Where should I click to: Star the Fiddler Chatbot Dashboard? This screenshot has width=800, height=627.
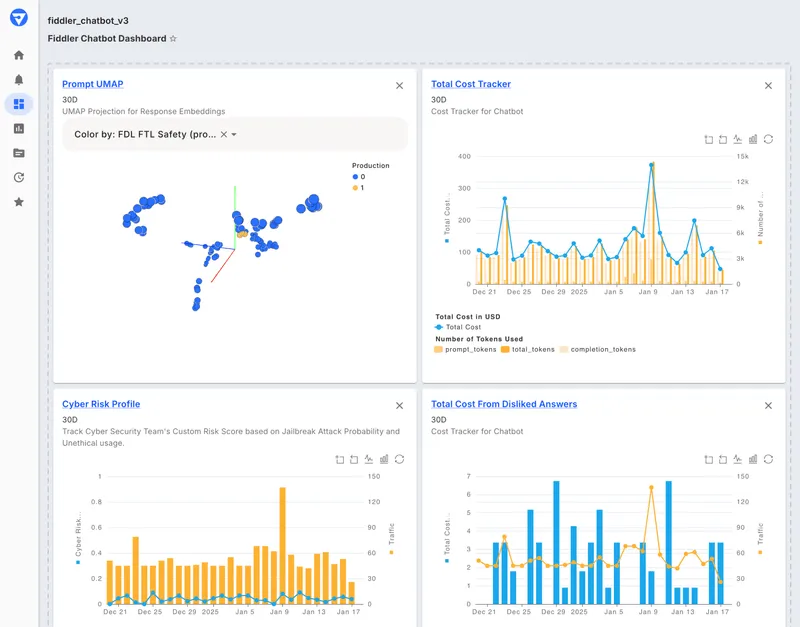pyautogui.click(x=172, y=38)
